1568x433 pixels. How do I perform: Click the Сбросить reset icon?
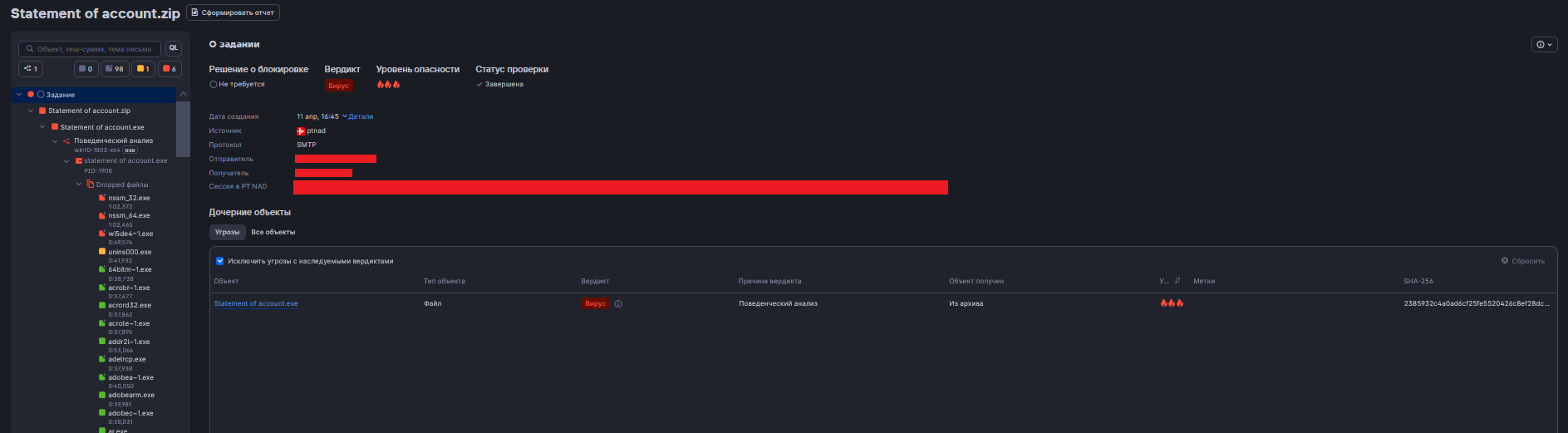(x=1505, y=261)
